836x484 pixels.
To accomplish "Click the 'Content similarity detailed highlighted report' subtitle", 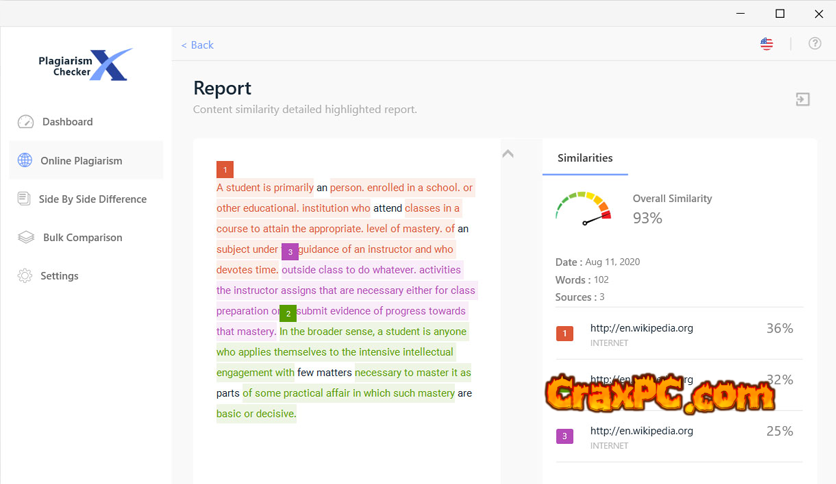I will click(305, 109).
